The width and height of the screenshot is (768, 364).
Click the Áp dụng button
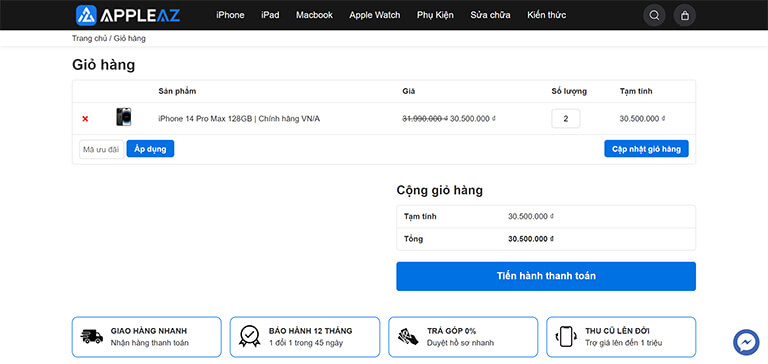pos(150,149)
